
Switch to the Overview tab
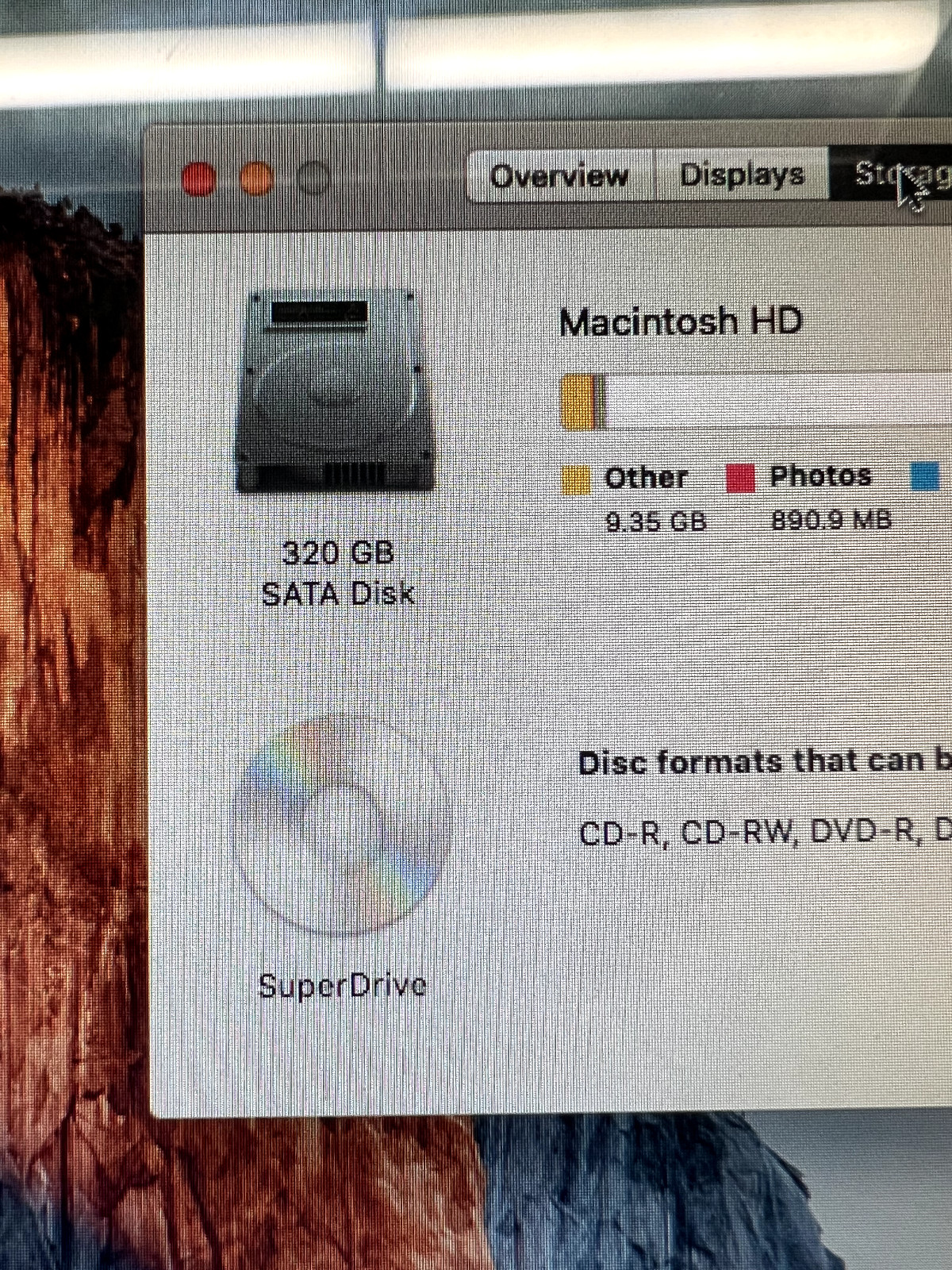(x=559, y=175)
